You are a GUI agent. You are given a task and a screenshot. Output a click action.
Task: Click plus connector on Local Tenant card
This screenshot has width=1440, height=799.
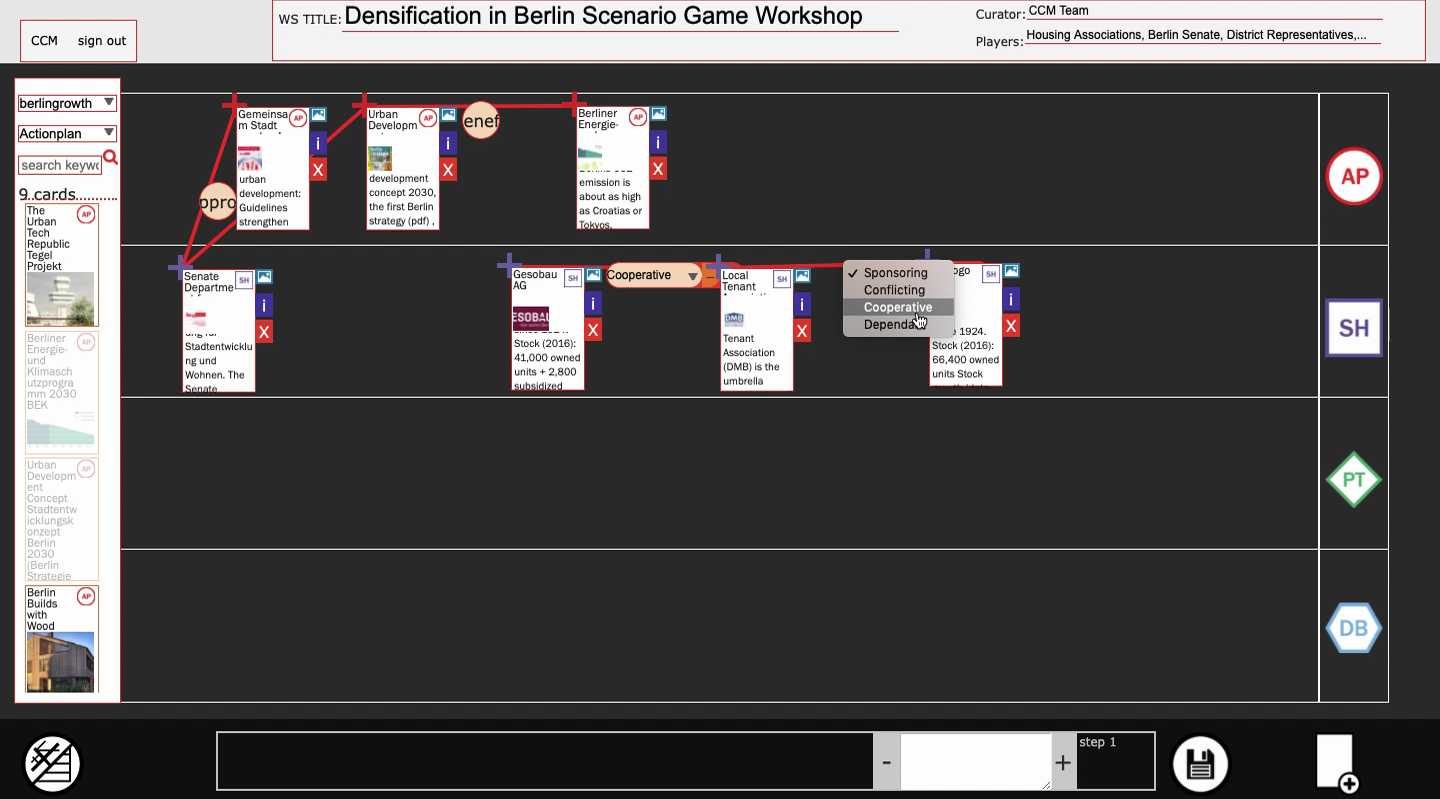coord(719,266)
